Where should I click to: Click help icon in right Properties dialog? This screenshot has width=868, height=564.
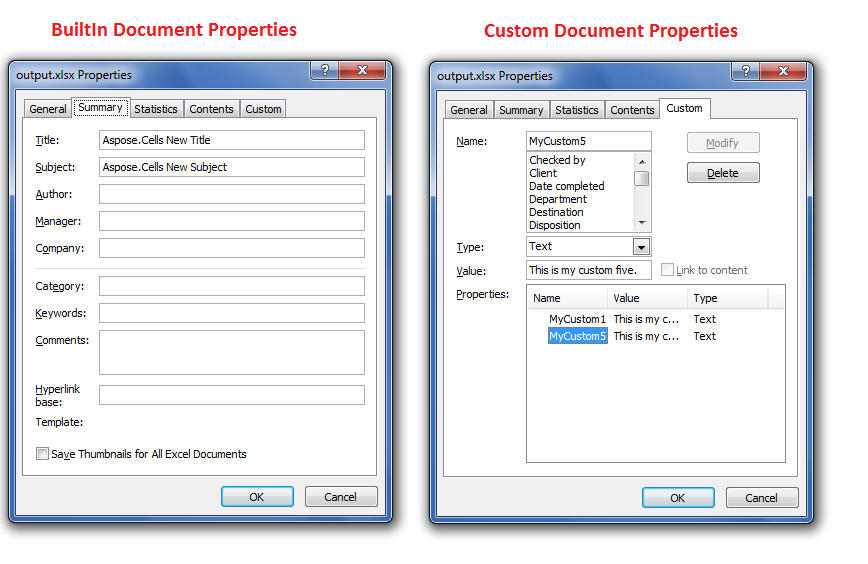coord(744,73)
